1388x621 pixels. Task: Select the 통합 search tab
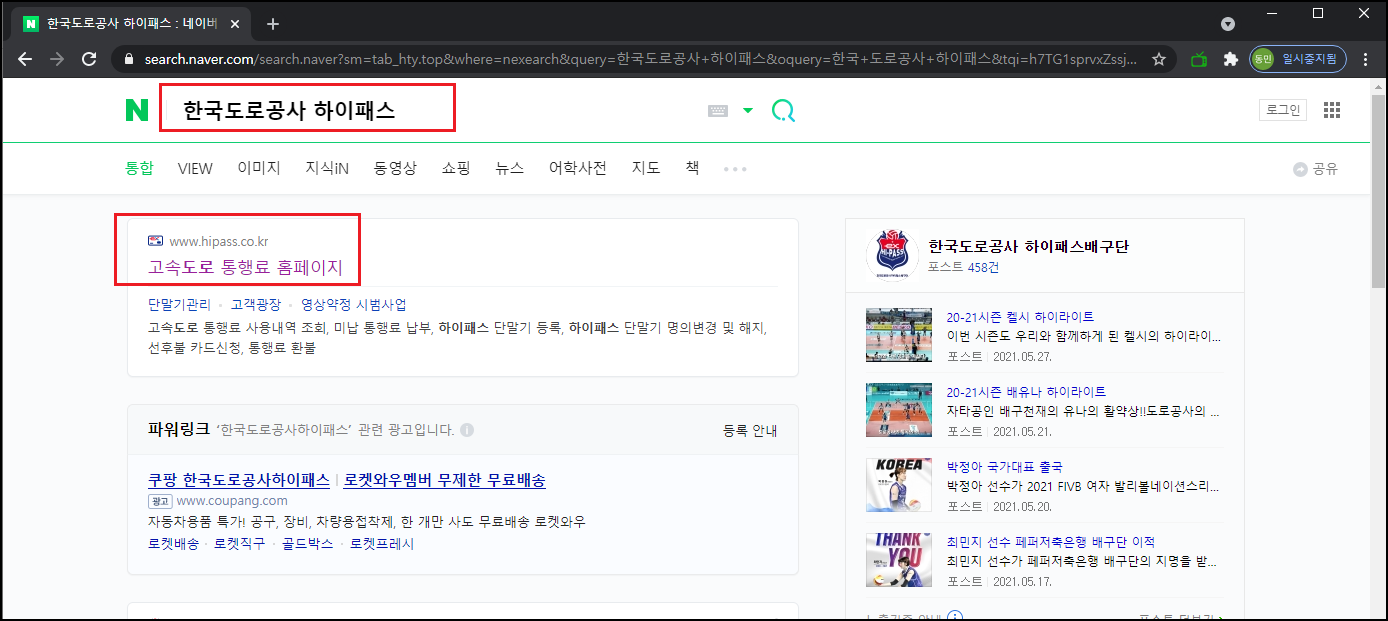(139, 168)
